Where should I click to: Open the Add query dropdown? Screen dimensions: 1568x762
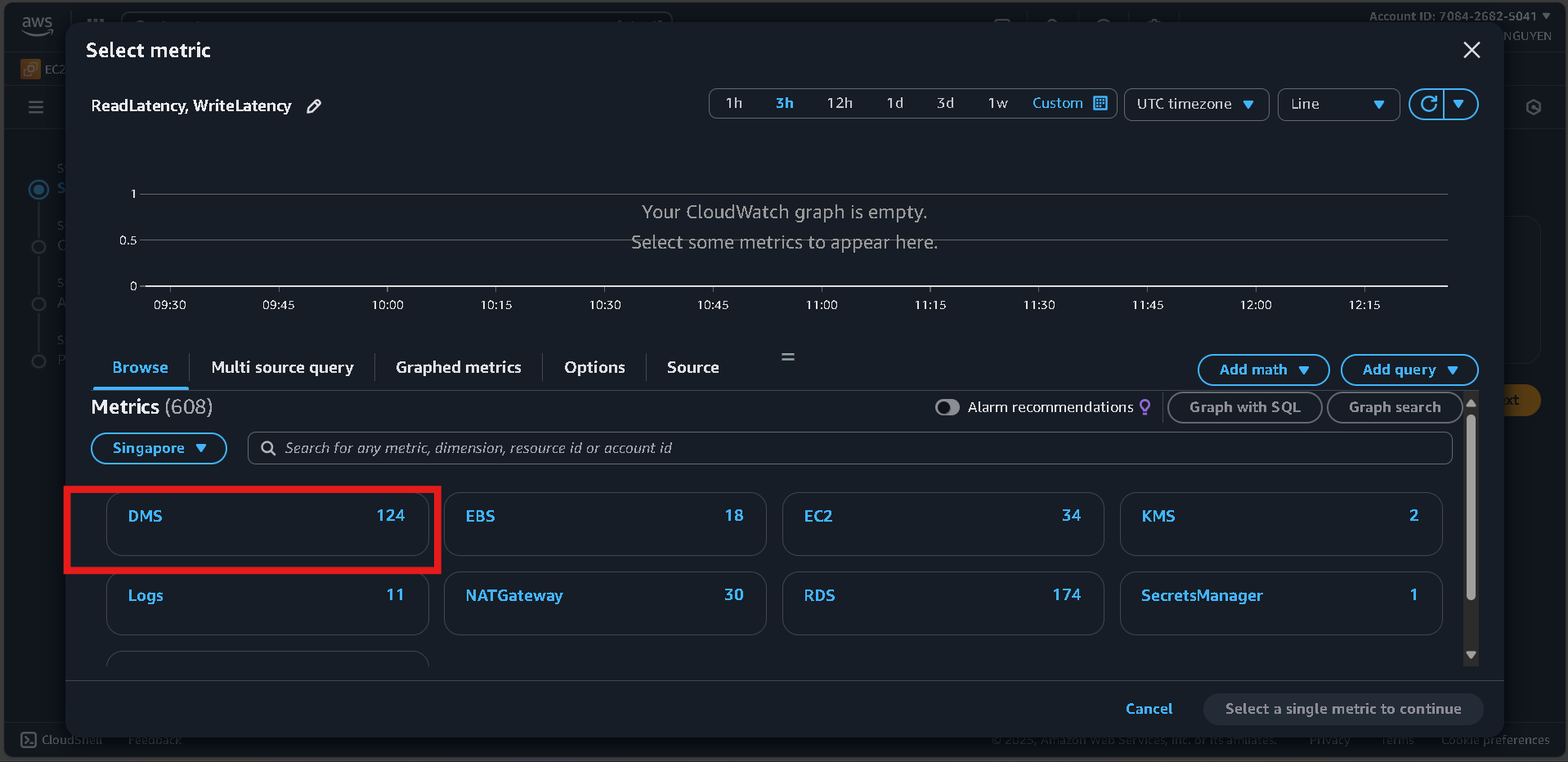(x=1409, y=370)
